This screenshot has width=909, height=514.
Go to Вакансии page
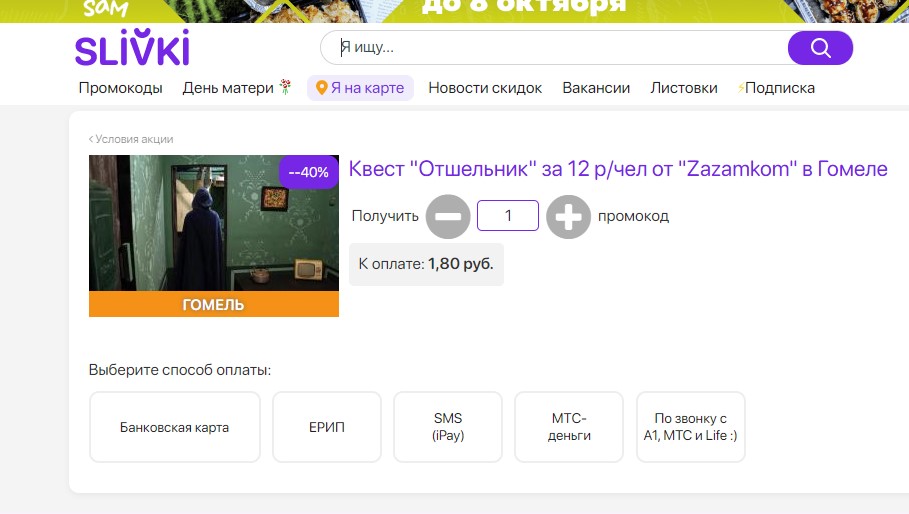[x=596, y=88]
